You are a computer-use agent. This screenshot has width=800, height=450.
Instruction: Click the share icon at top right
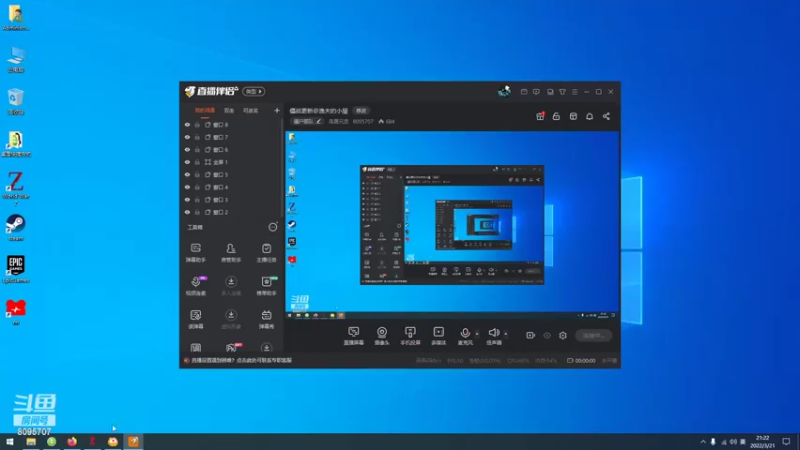(606, 116)
